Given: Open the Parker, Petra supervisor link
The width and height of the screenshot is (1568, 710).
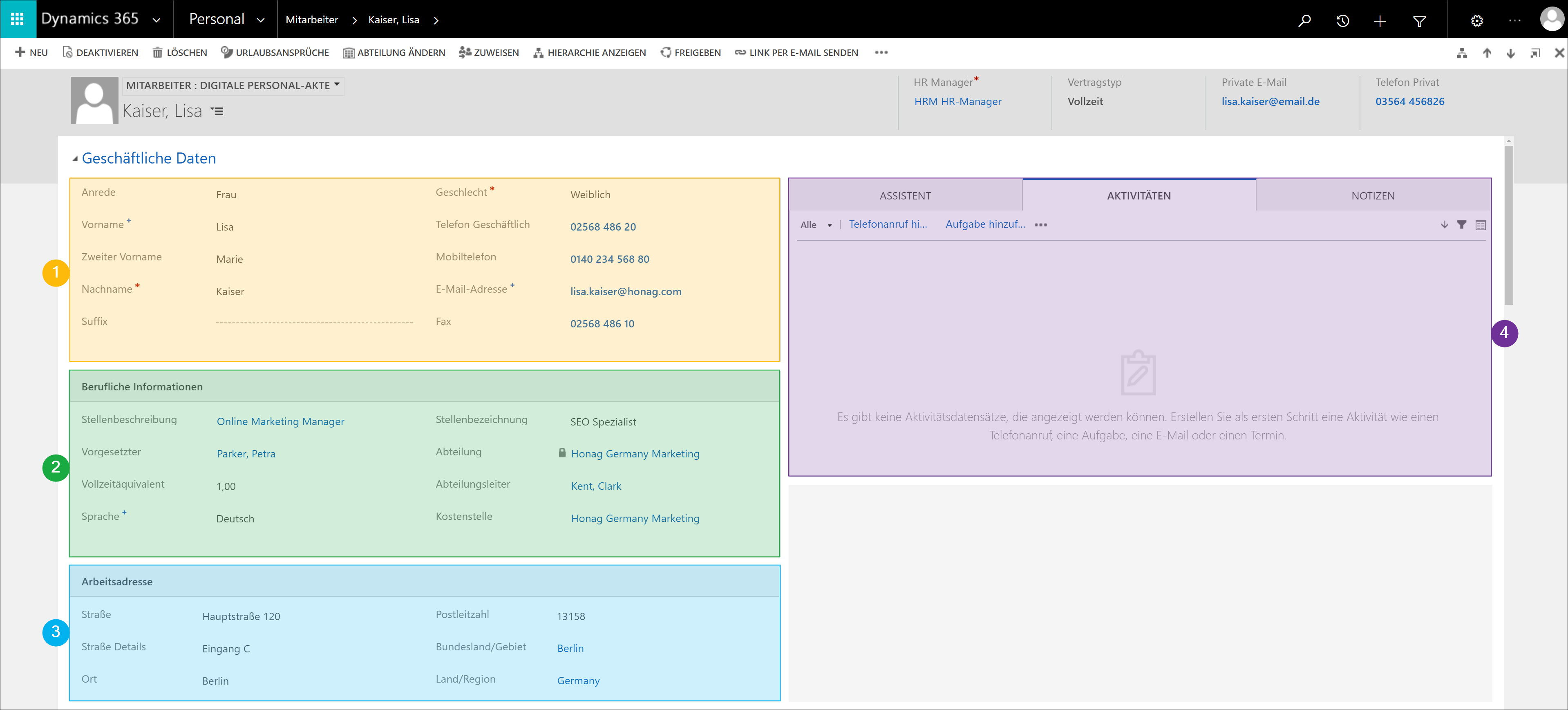Looking at the screenshot, I should [x=246, y=454].
